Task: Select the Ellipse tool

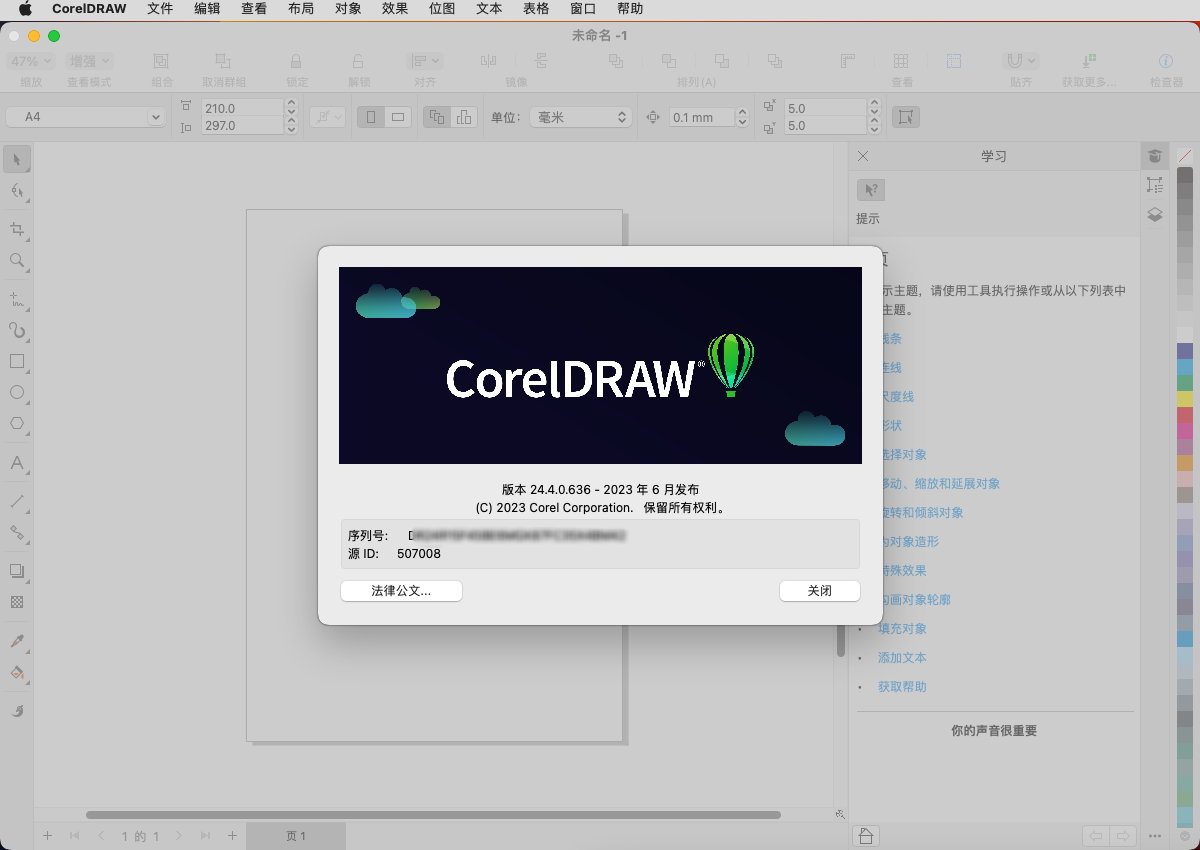Action: pyautogui.click(x=17, y=392)
